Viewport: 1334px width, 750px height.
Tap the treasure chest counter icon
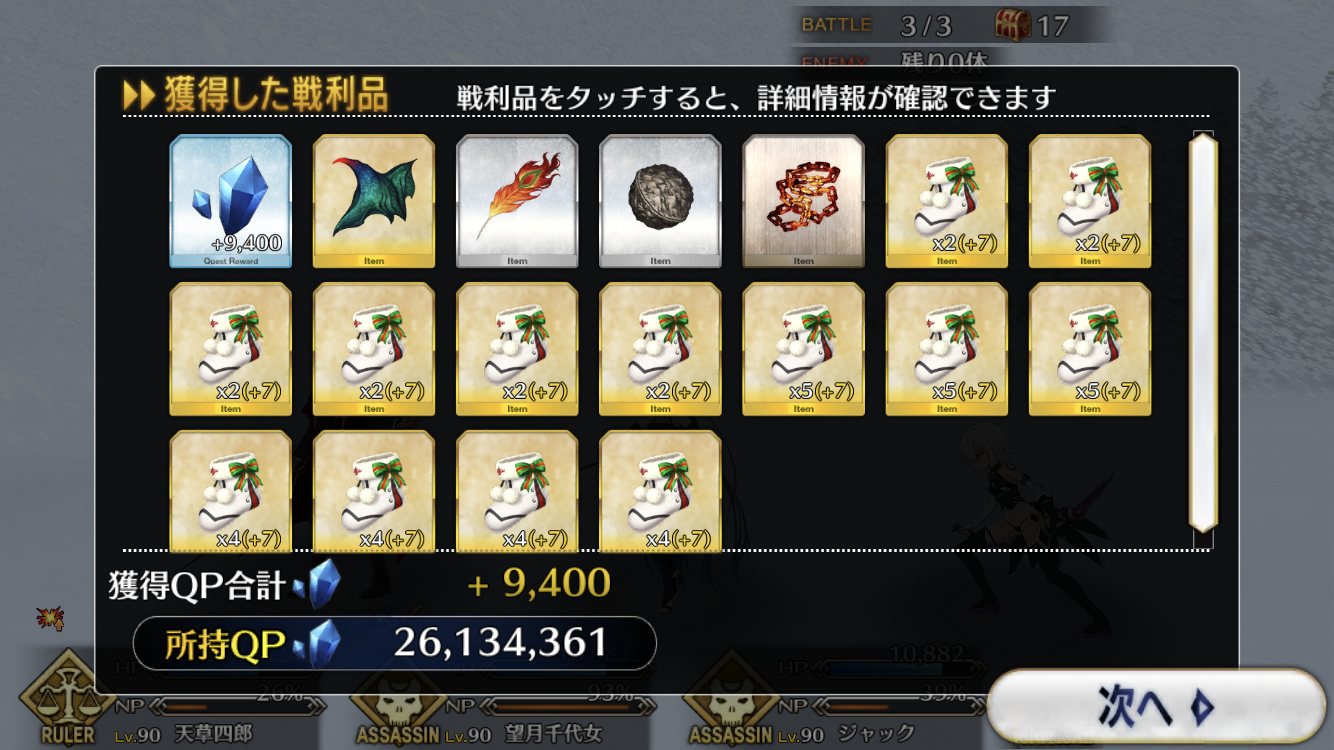pos(1012,25)
